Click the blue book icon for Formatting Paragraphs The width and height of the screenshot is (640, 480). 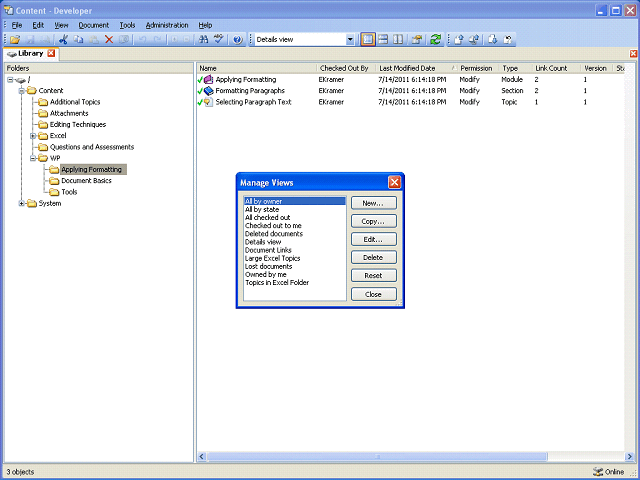pyautogui.click(x=209, y=91)
